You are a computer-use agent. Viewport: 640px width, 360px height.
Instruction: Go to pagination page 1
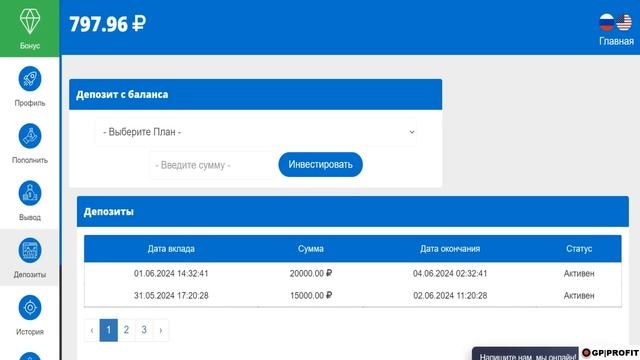(x=109, y=330)
